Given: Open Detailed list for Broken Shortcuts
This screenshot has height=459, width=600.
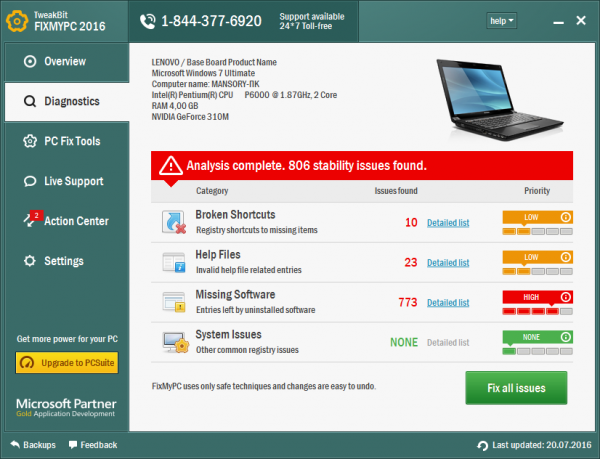Looking at the screenshot, I should click(448, 223).
